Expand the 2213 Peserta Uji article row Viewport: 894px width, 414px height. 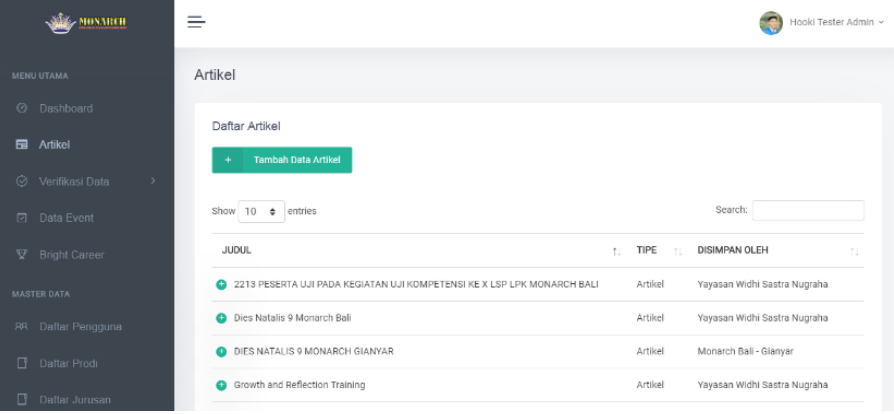coord(221,284)
